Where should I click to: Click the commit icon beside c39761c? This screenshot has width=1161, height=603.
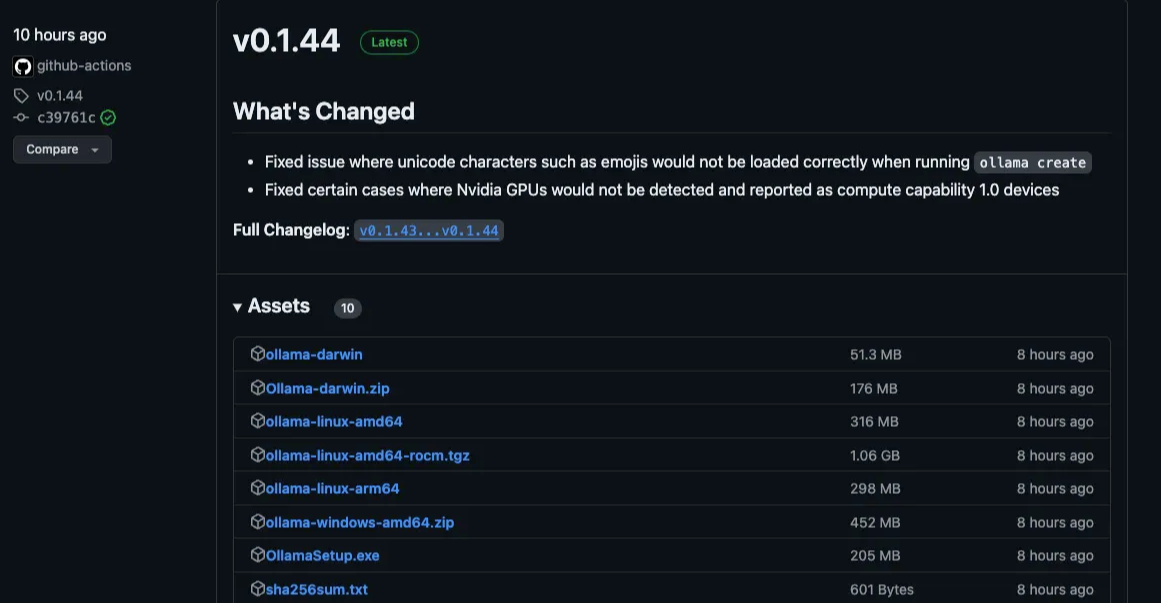pos(21,117)
